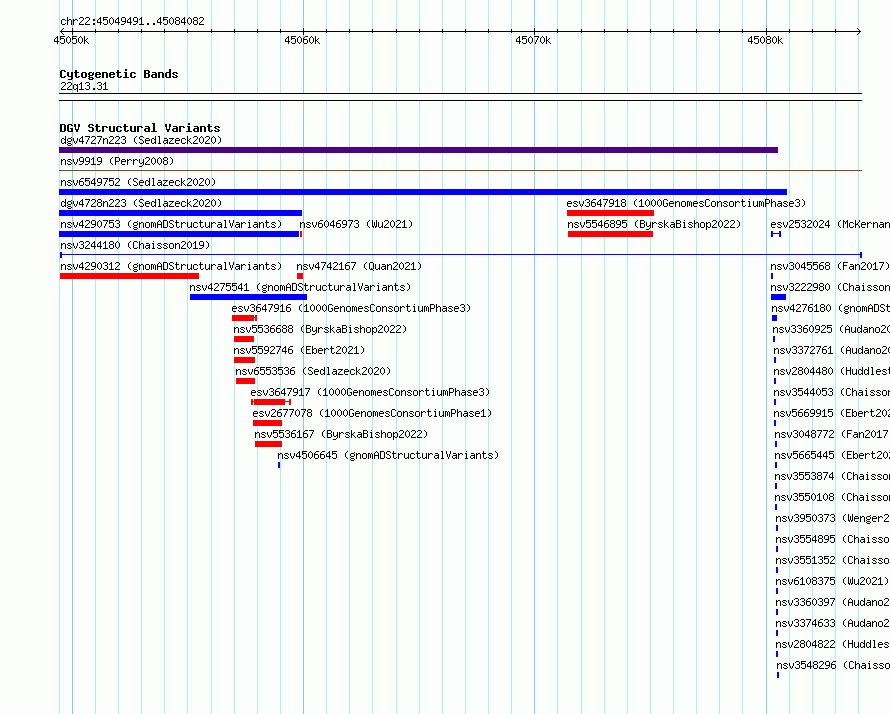Open the esv2677078 (1000GenomesConsortiumPhase1) label
Viewport: 890px width, 714px height.
click(x=372, y=413)
